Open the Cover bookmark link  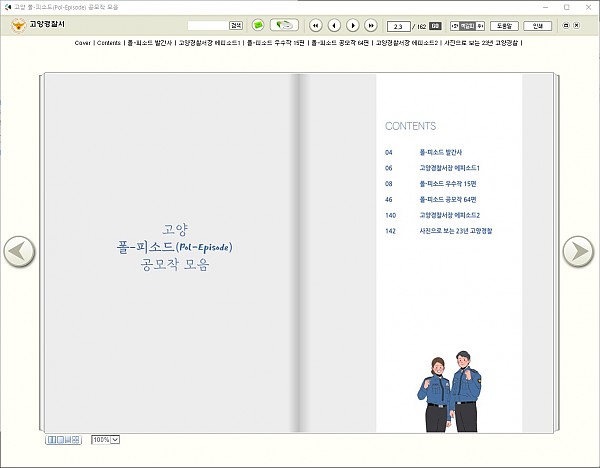click(83, 43)
